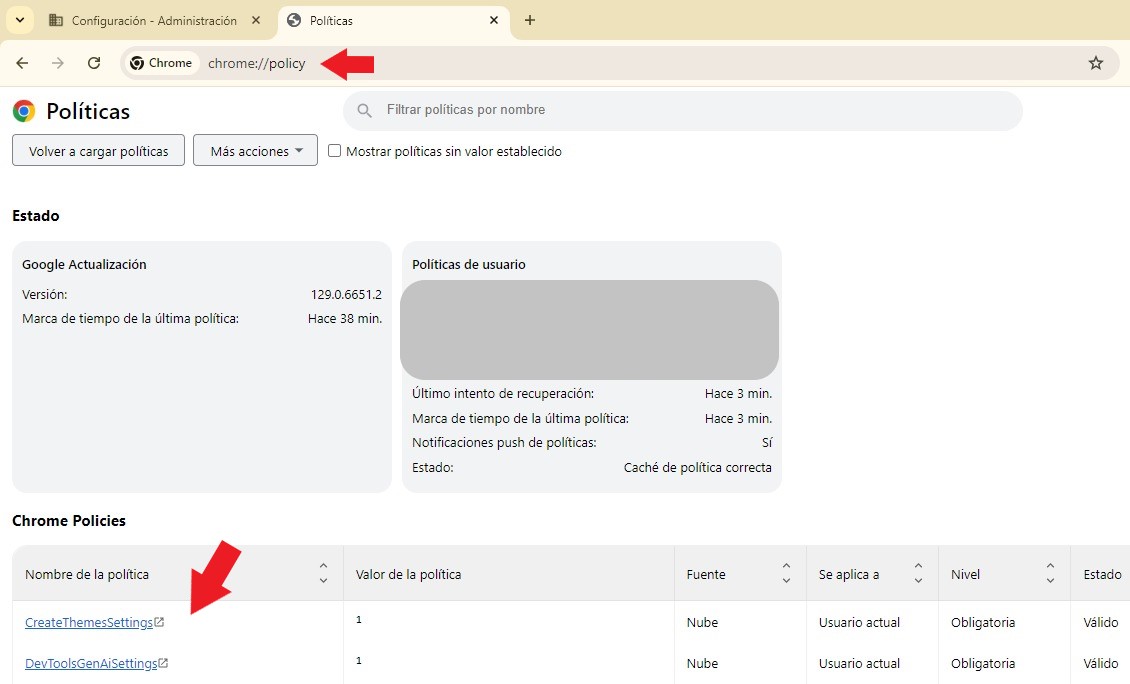Screen dimensions: 1130x684
Task: Switch to the Configuración - Administración tab
Action: (x=154, y=21)
